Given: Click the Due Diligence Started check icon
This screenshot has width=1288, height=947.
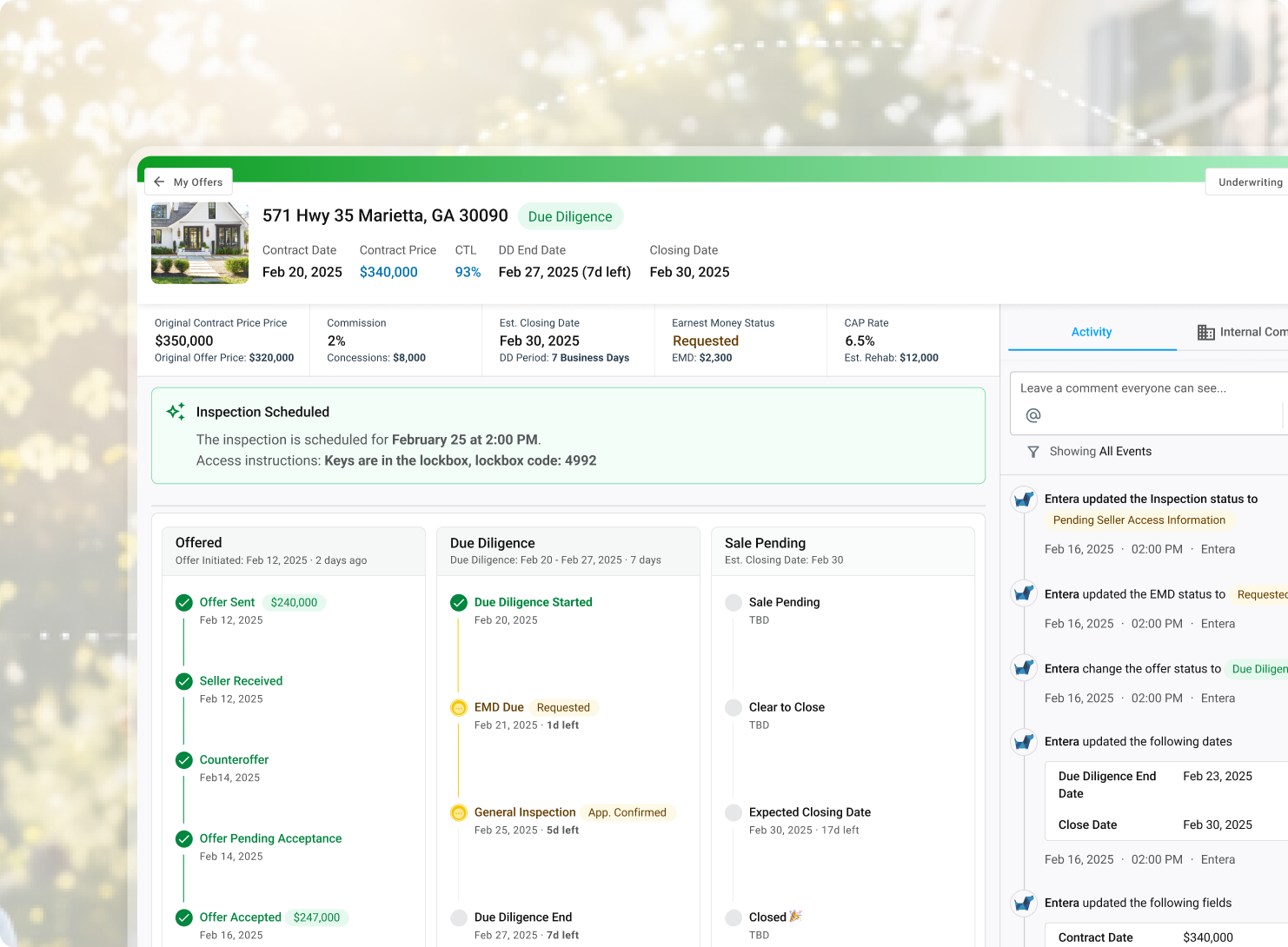Looking at the screenshot, I should [x=459, y=603].
